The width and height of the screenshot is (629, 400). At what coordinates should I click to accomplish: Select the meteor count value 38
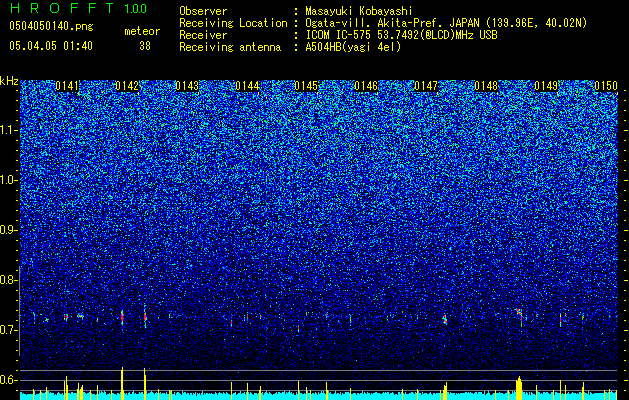145,46
